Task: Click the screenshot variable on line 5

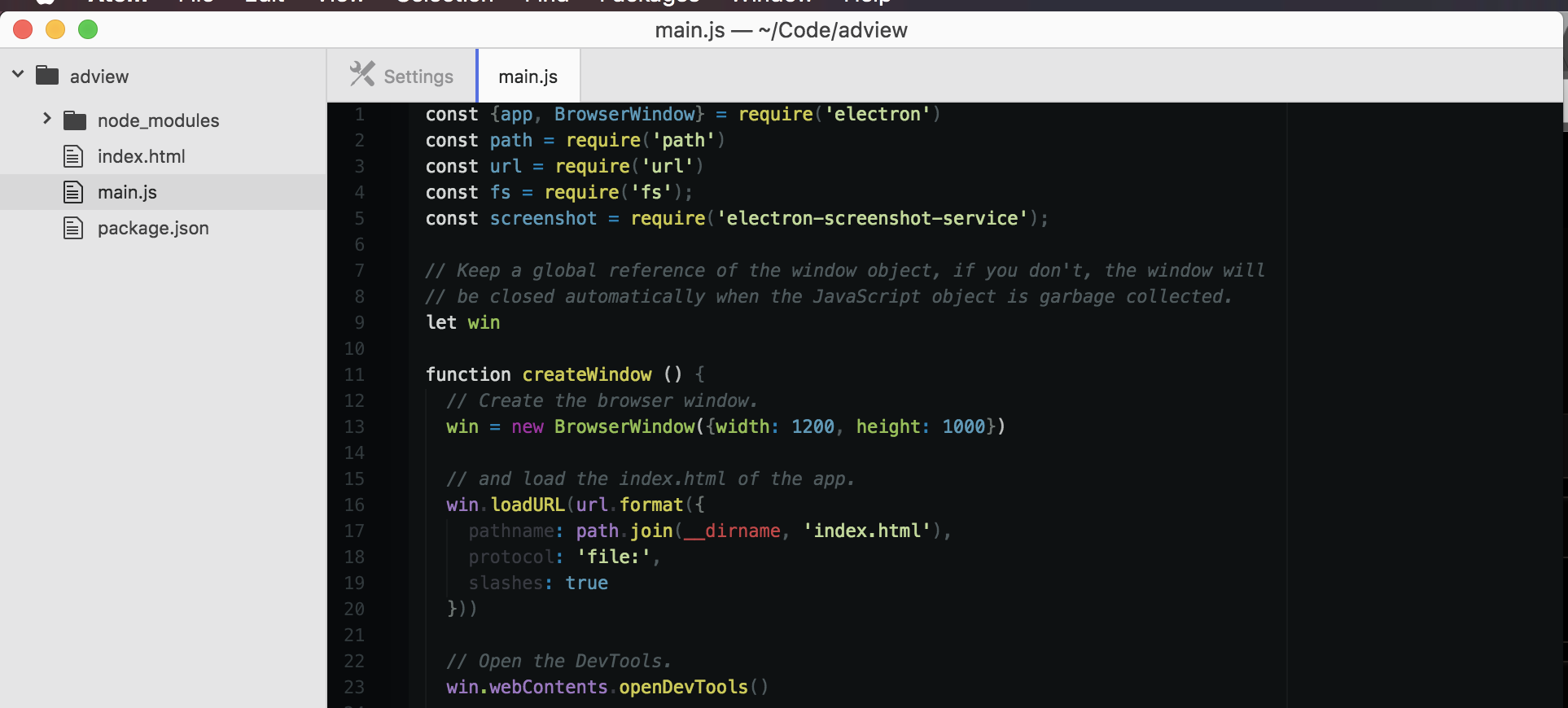Action: (x=543, y=218)
